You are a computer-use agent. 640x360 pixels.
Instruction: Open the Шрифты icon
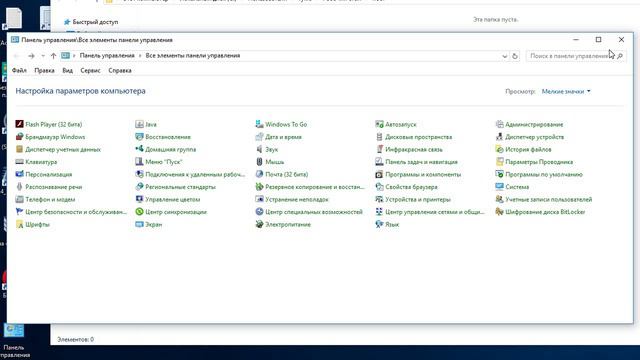point(19,224)
